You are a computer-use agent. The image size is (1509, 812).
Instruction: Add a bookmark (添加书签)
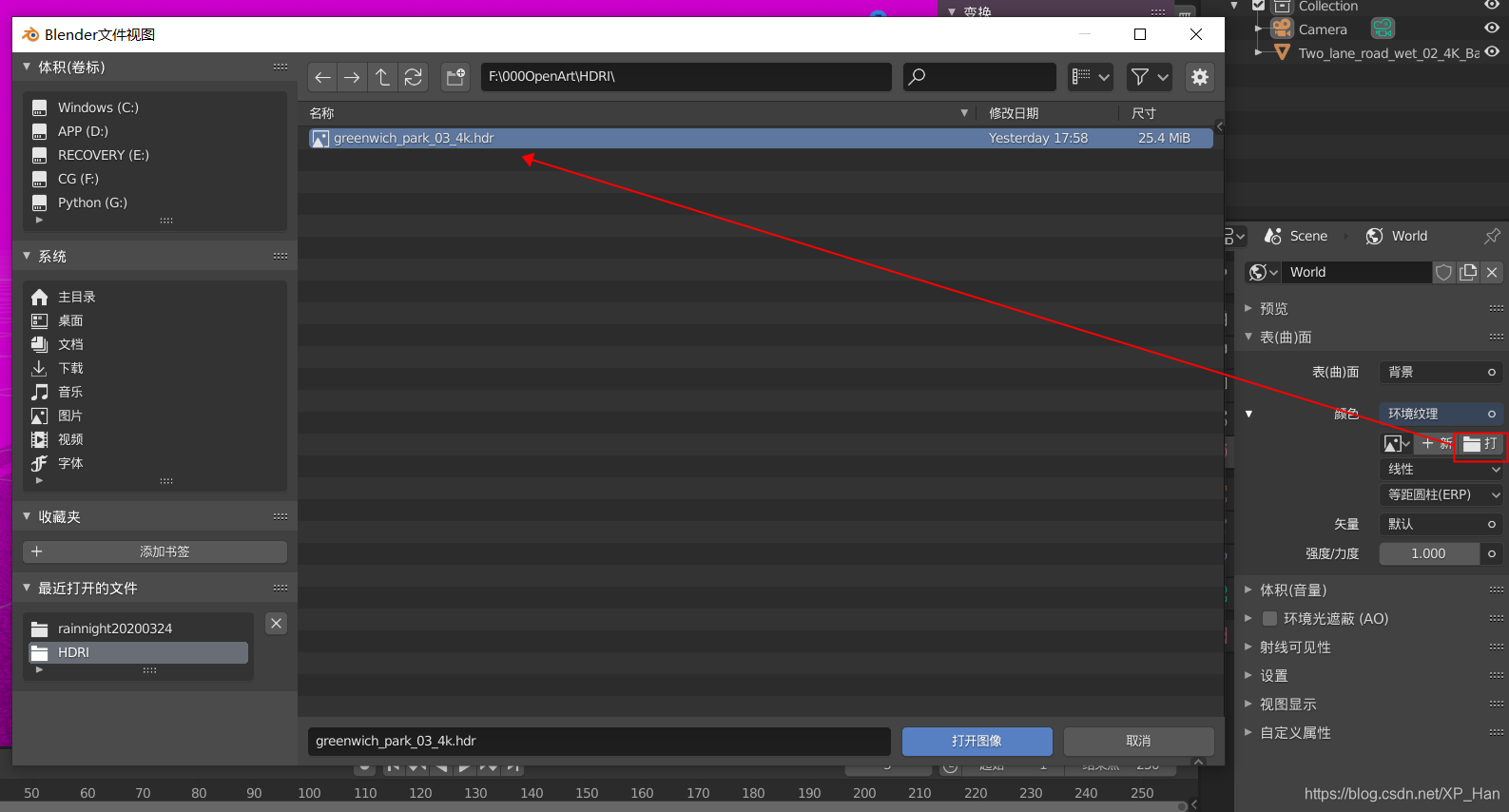[155, 551]
